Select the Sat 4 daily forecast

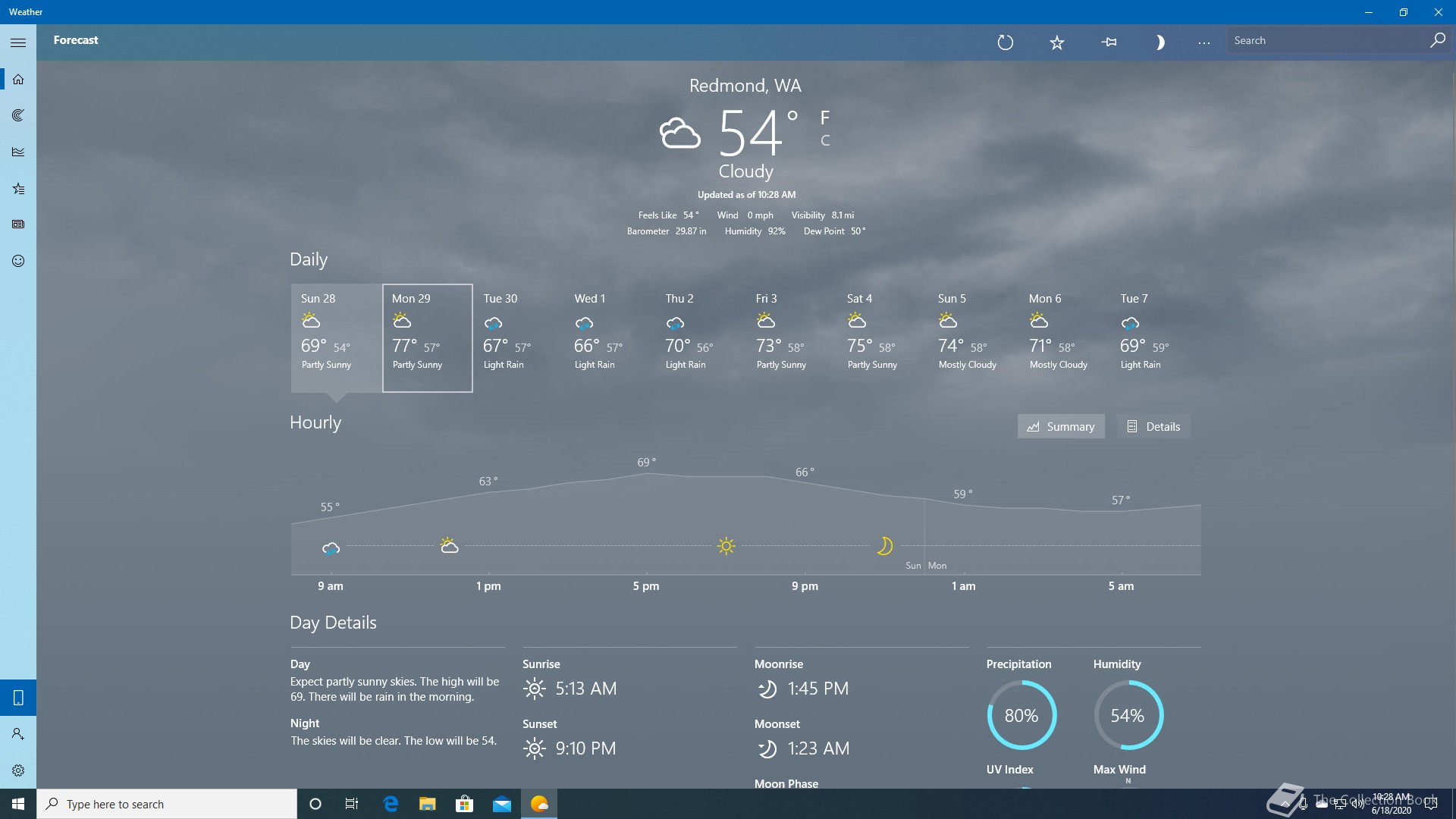click(x=883, y=338)
